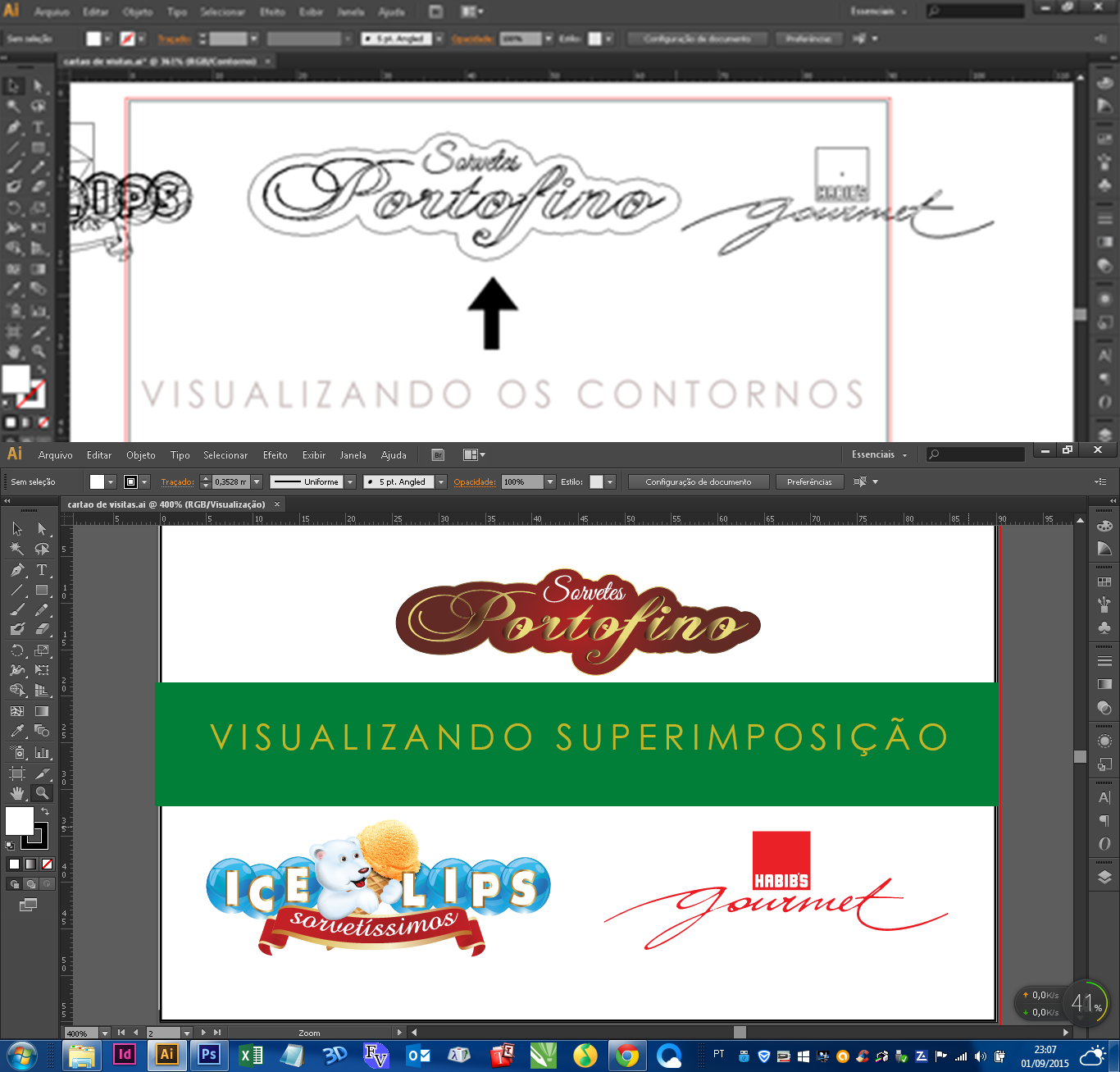Select the Hand tool in lower toolbar
1120x1072 pixels.
coord(17,793)
